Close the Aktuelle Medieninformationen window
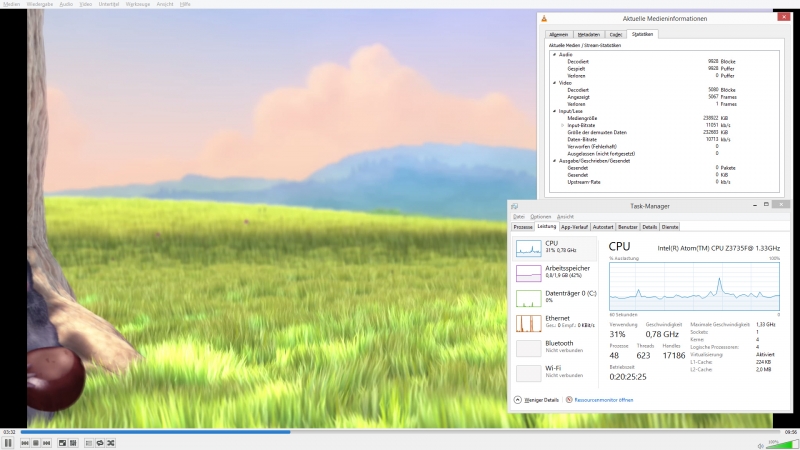 click(784, 17)
